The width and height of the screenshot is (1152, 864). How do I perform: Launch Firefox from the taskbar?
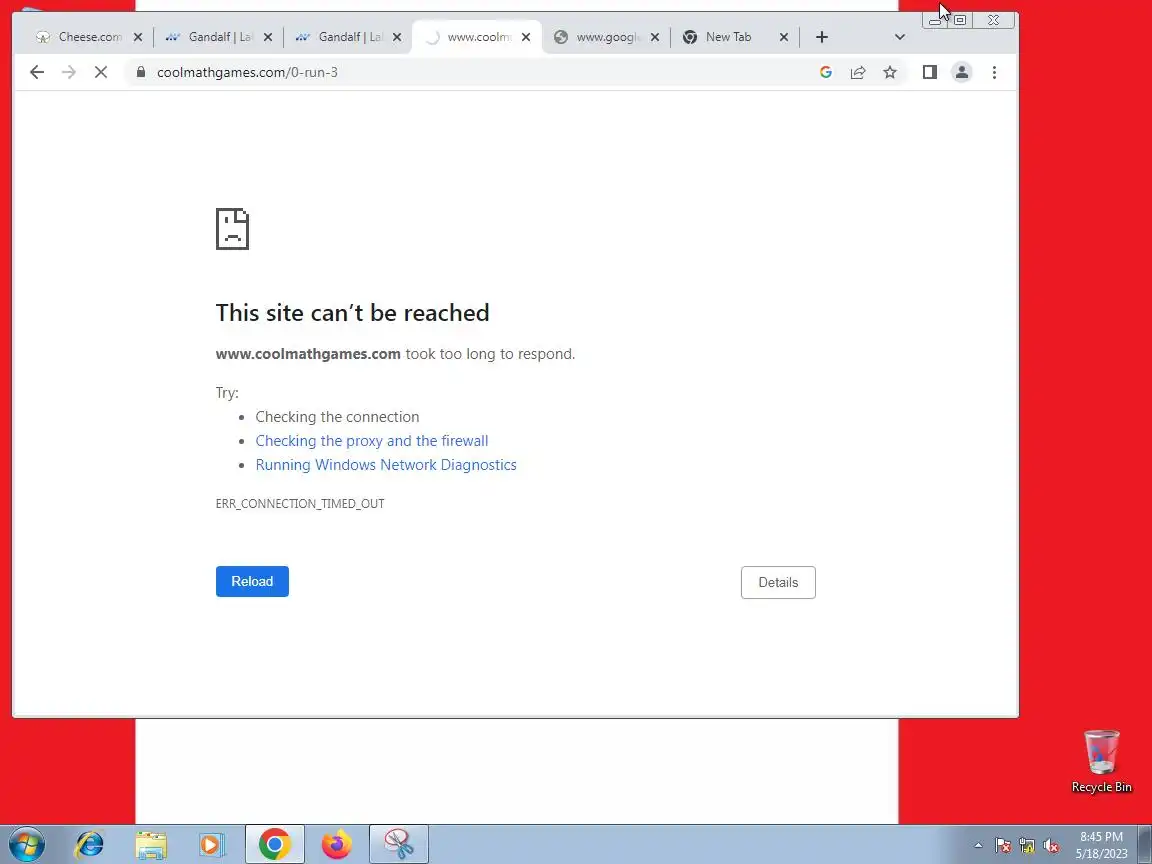point(336,844)
